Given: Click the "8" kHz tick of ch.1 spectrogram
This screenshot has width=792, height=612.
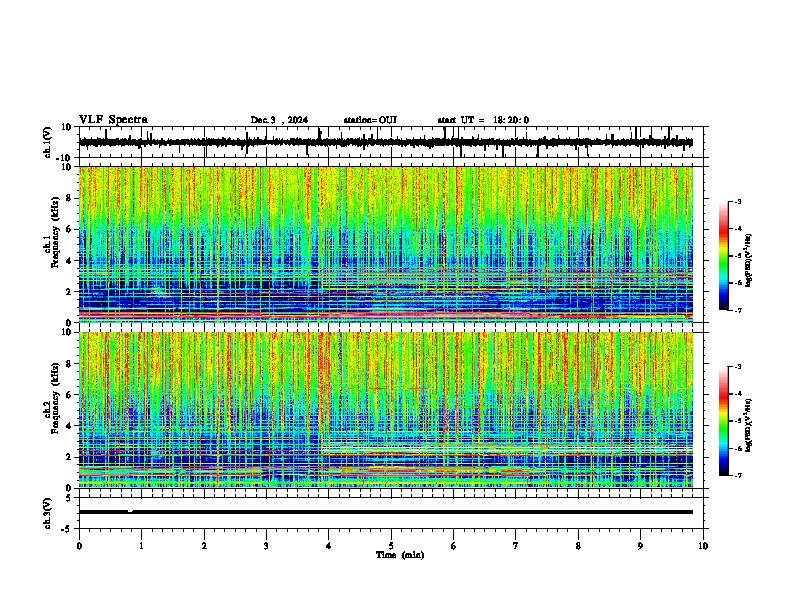Looking at the screenshot, I should coord(69,198).
